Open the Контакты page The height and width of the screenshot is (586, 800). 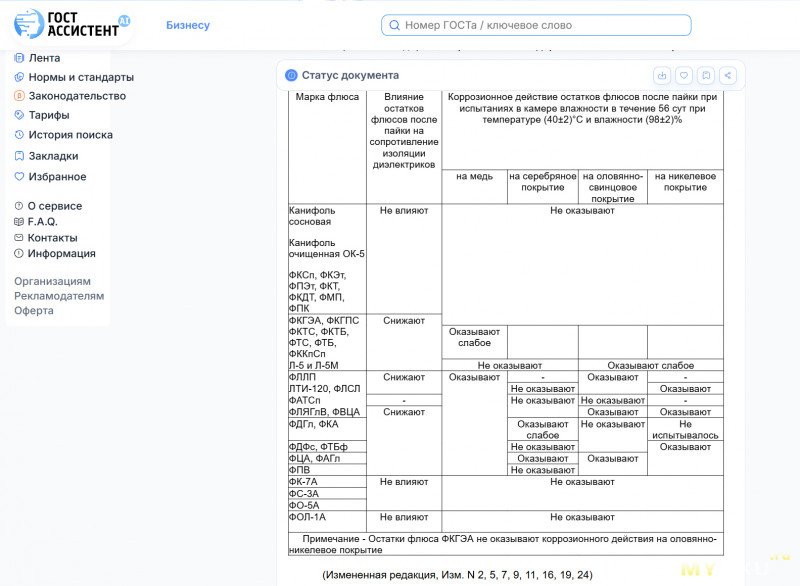click(52, 238)
